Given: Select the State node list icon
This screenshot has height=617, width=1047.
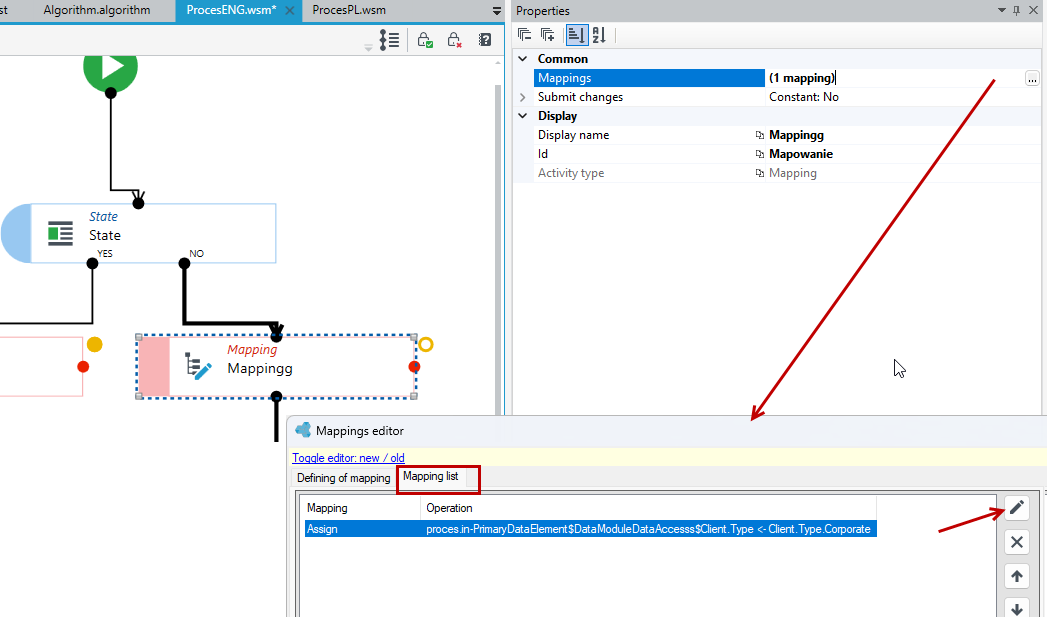Looking at the screenshot, I should [60, 234].
